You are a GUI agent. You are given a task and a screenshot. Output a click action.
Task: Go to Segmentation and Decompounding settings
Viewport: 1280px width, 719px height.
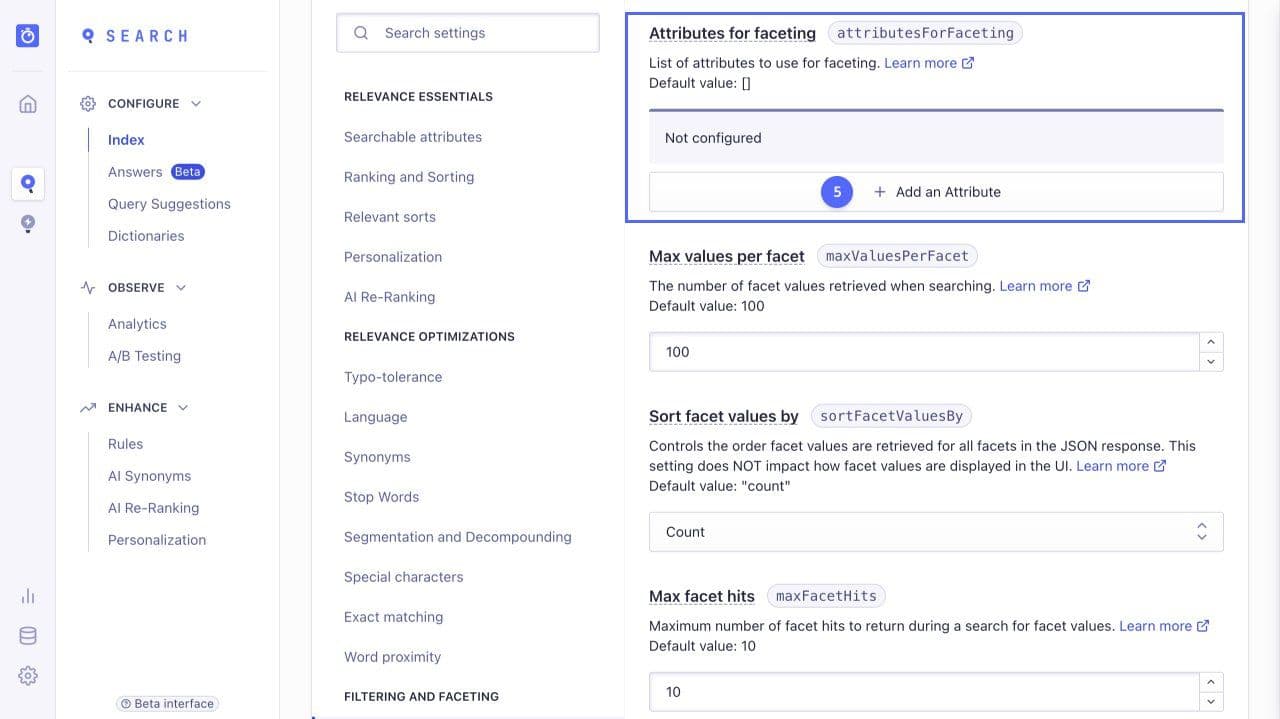458,537
